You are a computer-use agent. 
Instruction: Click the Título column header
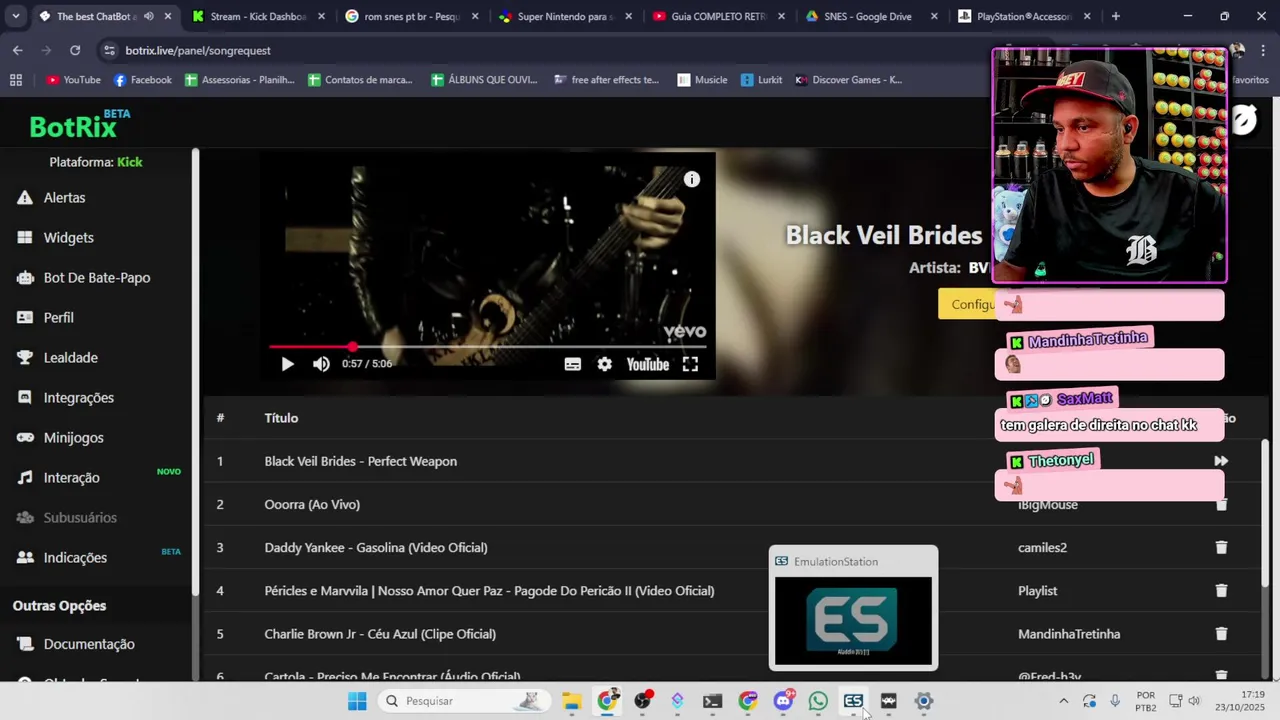281,418
